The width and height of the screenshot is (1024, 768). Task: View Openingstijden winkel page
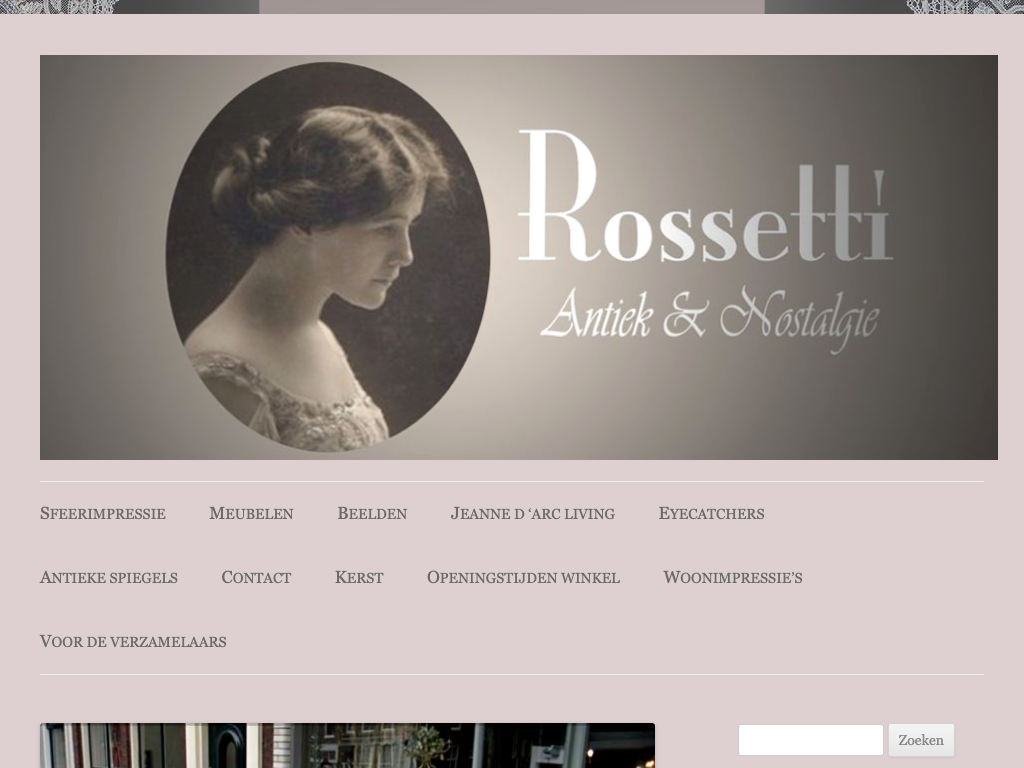(523, 577)
